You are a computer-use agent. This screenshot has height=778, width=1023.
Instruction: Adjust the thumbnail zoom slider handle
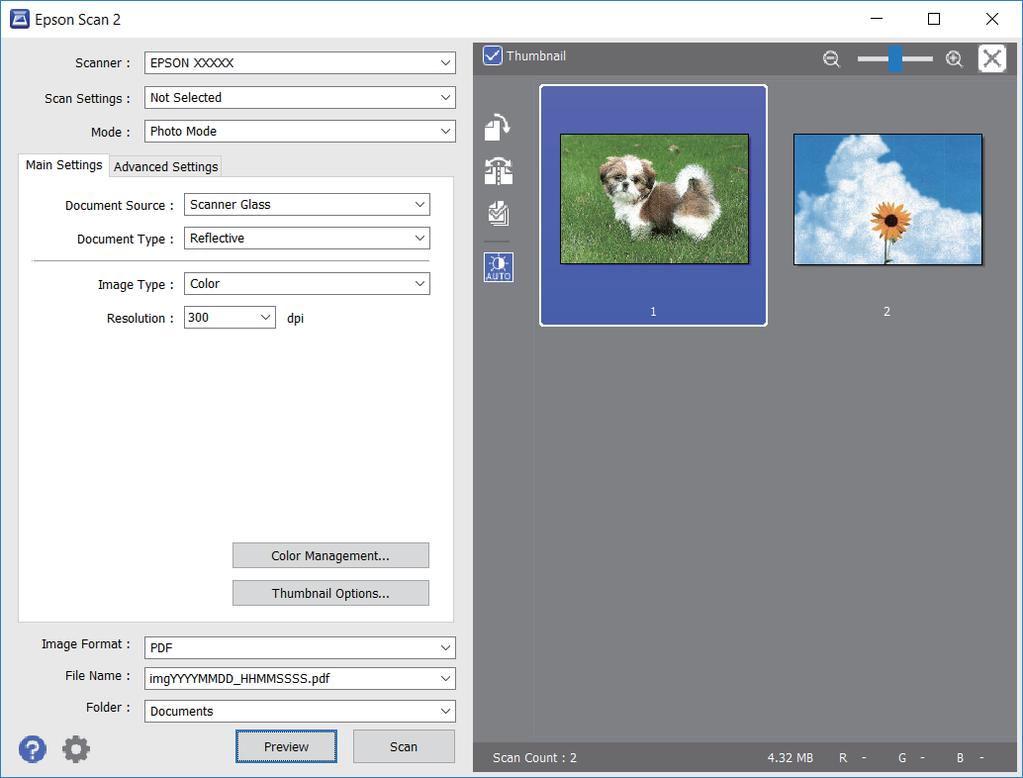(x=896, y=59)
